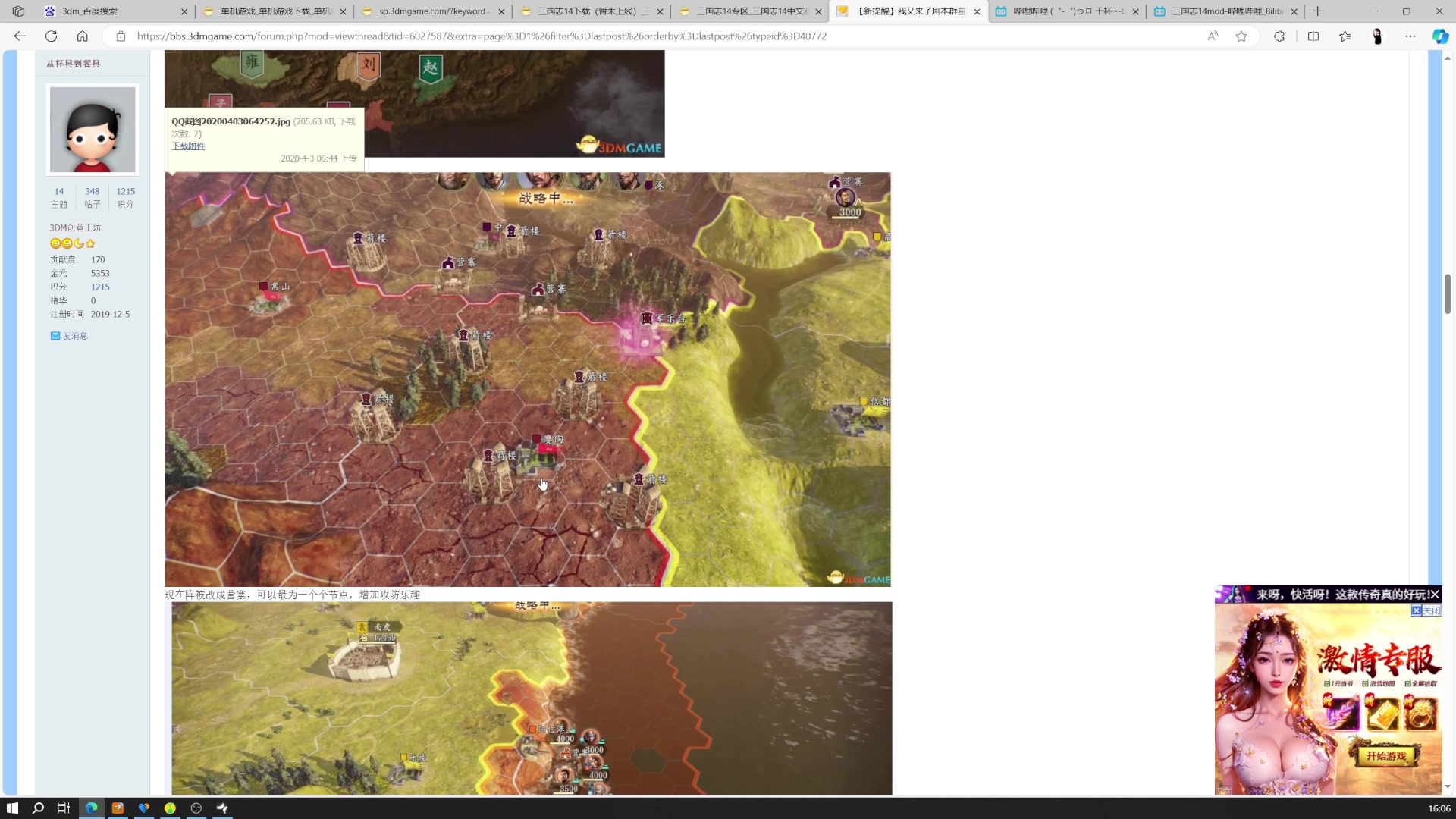Open the 从杯具到餐具 user profile
Image resolution: width=1456 pixels, height=819 pixels.
pyautogui.click(x=74, y=64)
